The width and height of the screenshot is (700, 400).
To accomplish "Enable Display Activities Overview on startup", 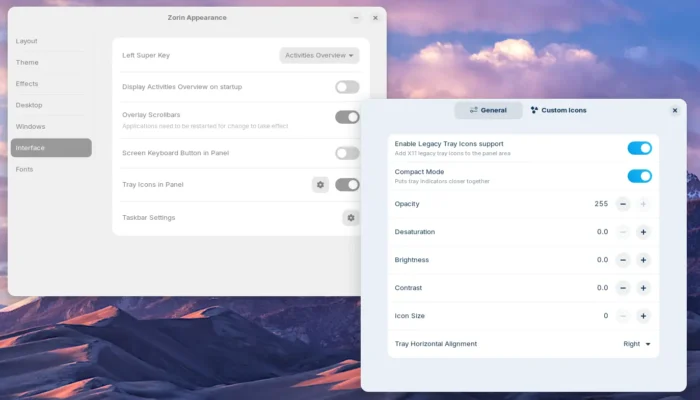I will pos(347,87).
